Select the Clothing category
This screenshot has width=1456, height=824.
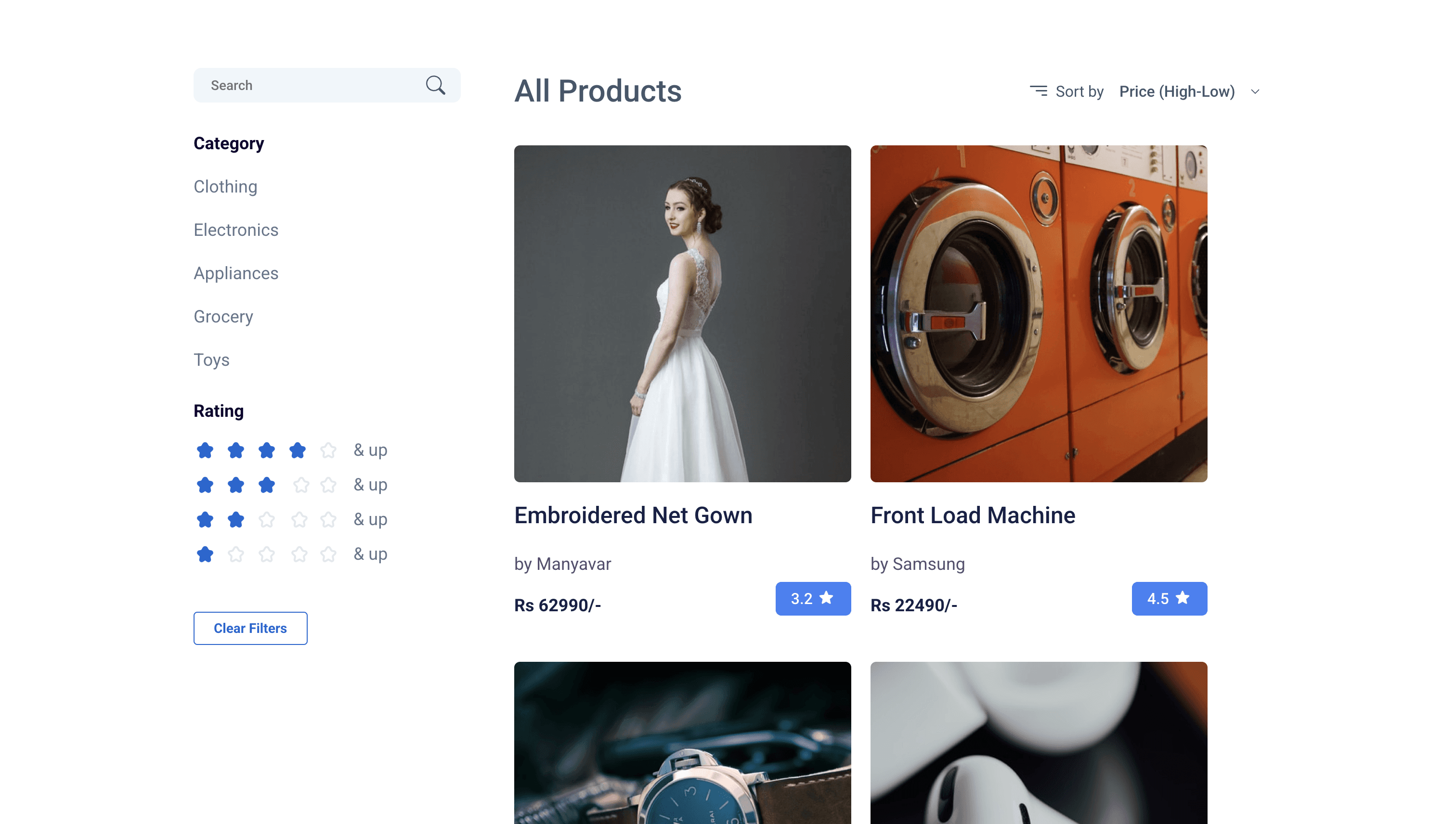click(x=225, y=187)
